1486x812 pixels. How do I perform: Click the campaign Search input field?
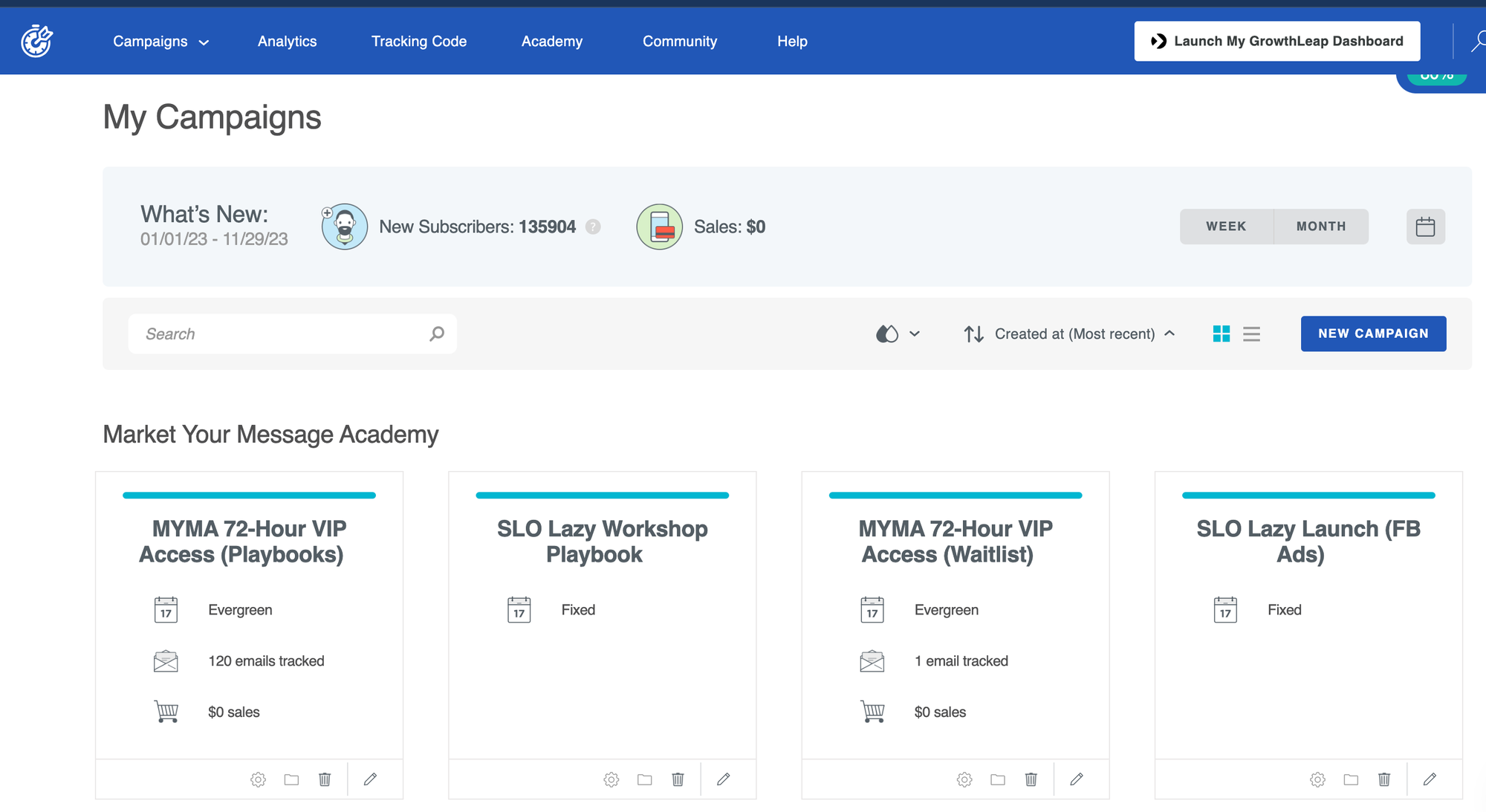click(x=282, y=334)
